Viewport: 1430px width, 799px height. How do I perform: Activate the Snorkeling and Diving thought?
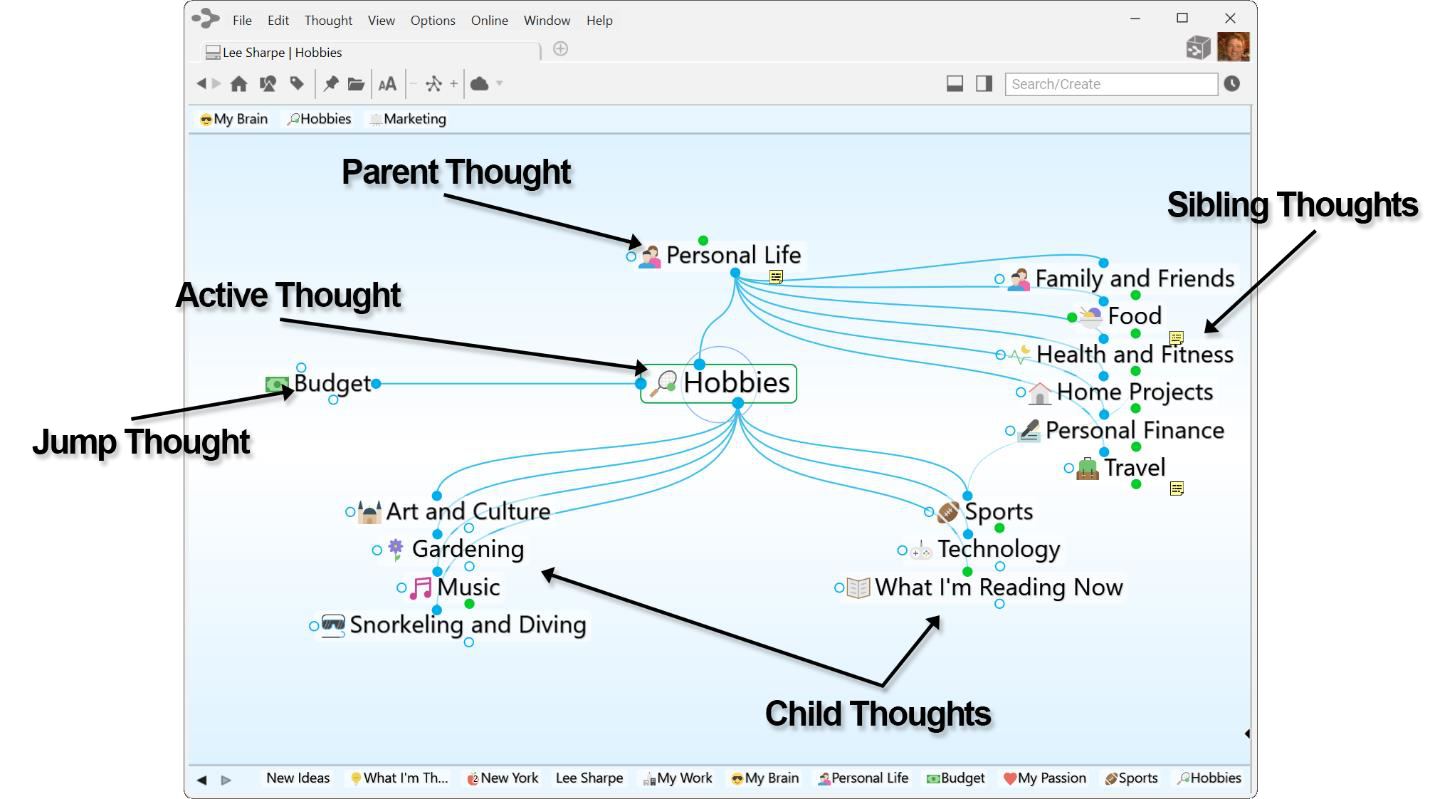pyautogui.click(x=467, y=625)
